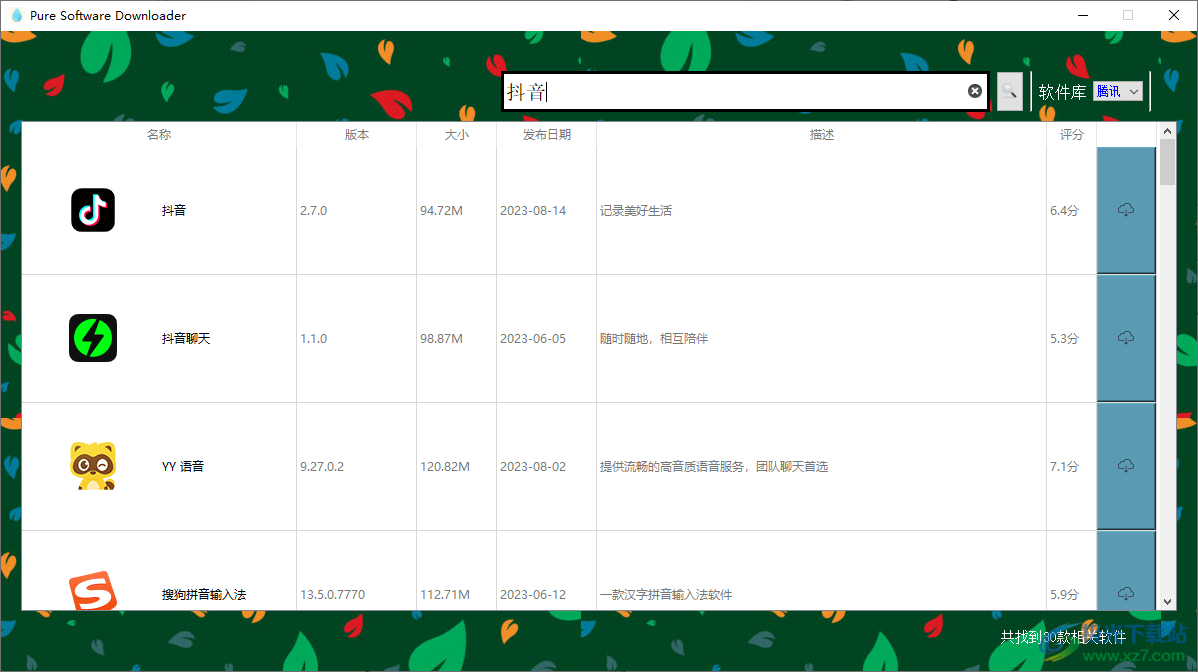The image size is (1198, 672).
Task: Close the Pure Software Downloader window
Action: coord(1174,15)
